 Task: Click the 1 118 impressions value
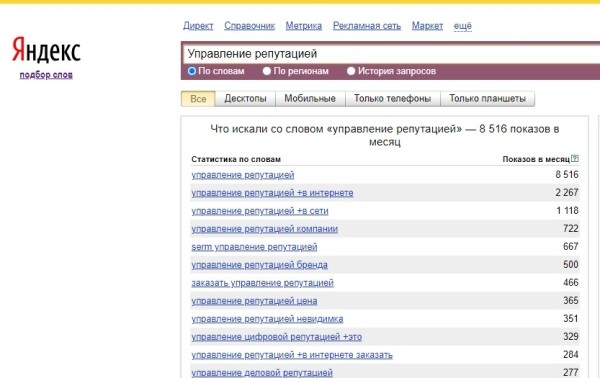click(x=567, y=211)
